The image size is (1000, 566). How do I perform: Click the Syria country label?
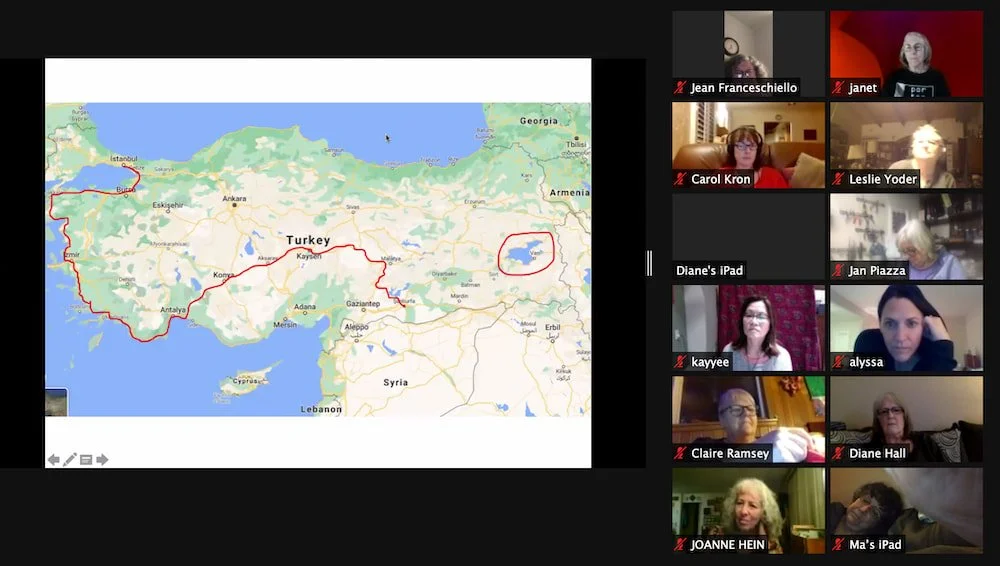(395, 382)
